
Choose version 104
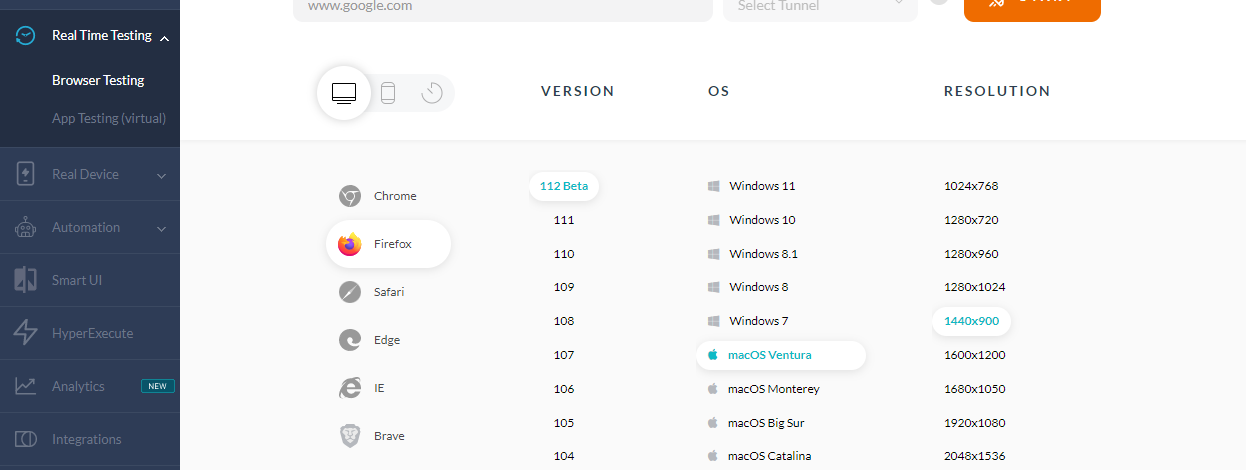coord(564,456)
